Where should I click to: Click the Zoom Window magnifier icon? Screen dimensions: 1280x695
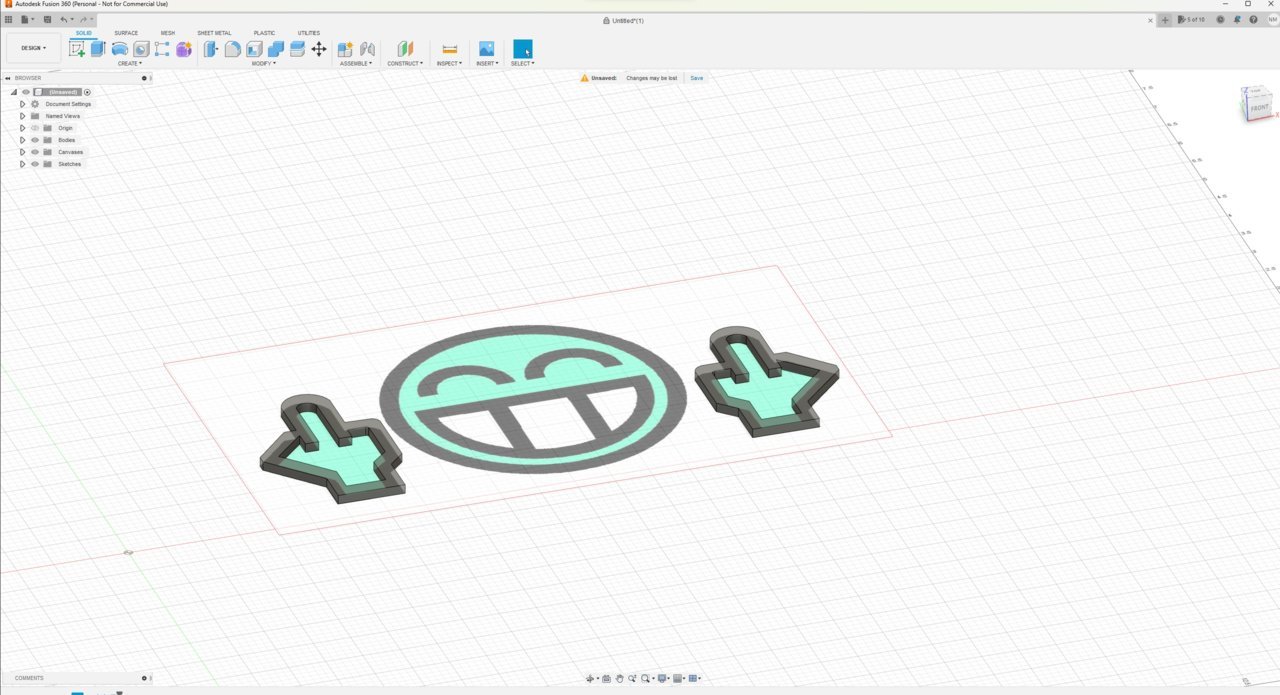[x=647, y=678]
